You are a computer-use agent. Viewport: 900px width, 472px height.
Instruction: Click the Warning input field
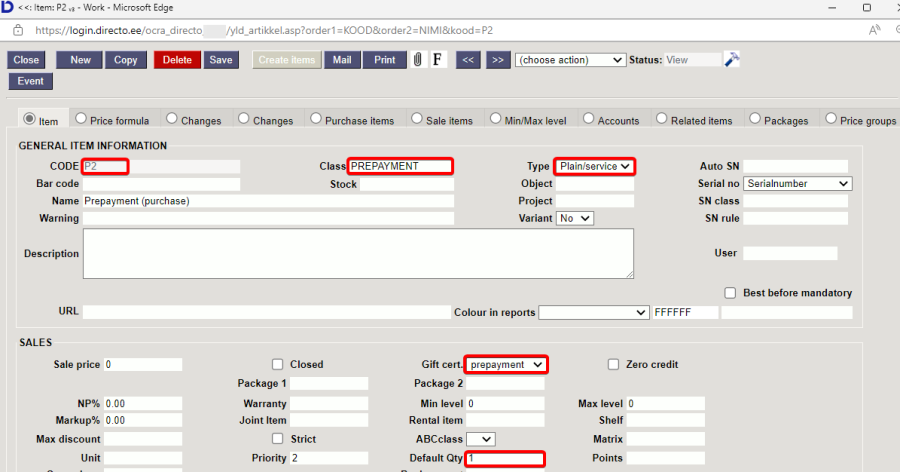coord(268,218)
